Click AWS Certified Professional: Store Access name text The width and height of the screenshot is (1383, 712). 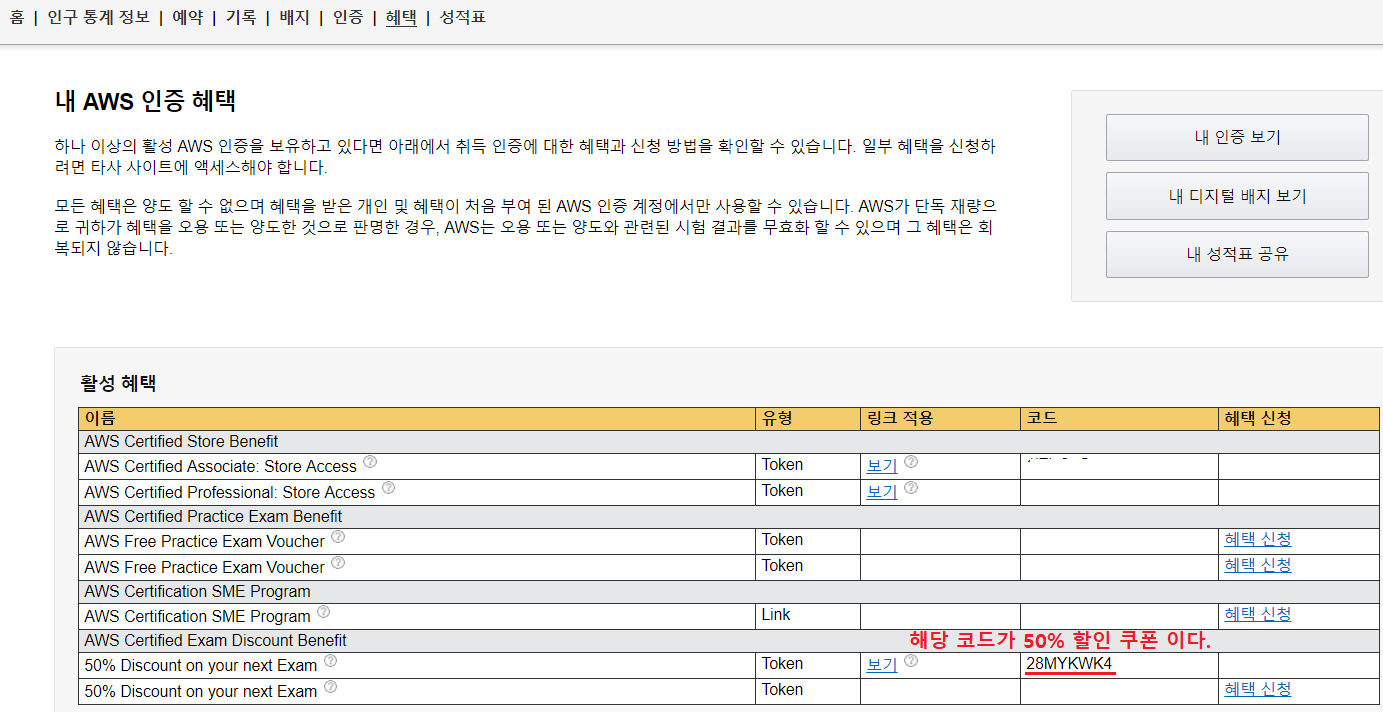[x=229, y=492]
